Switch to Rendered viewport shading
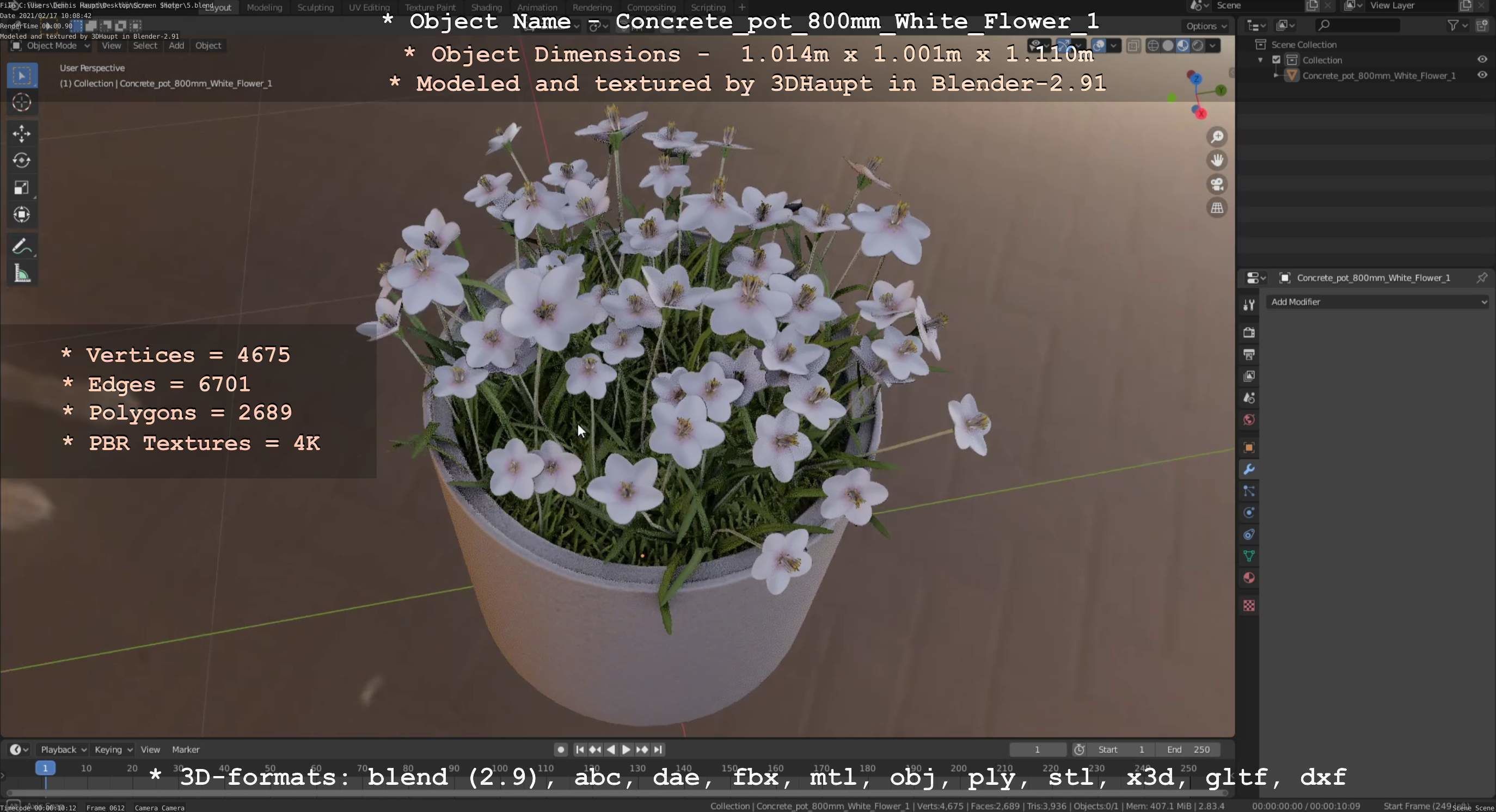The image size is (1496, 812). [x=1198, y=46]
